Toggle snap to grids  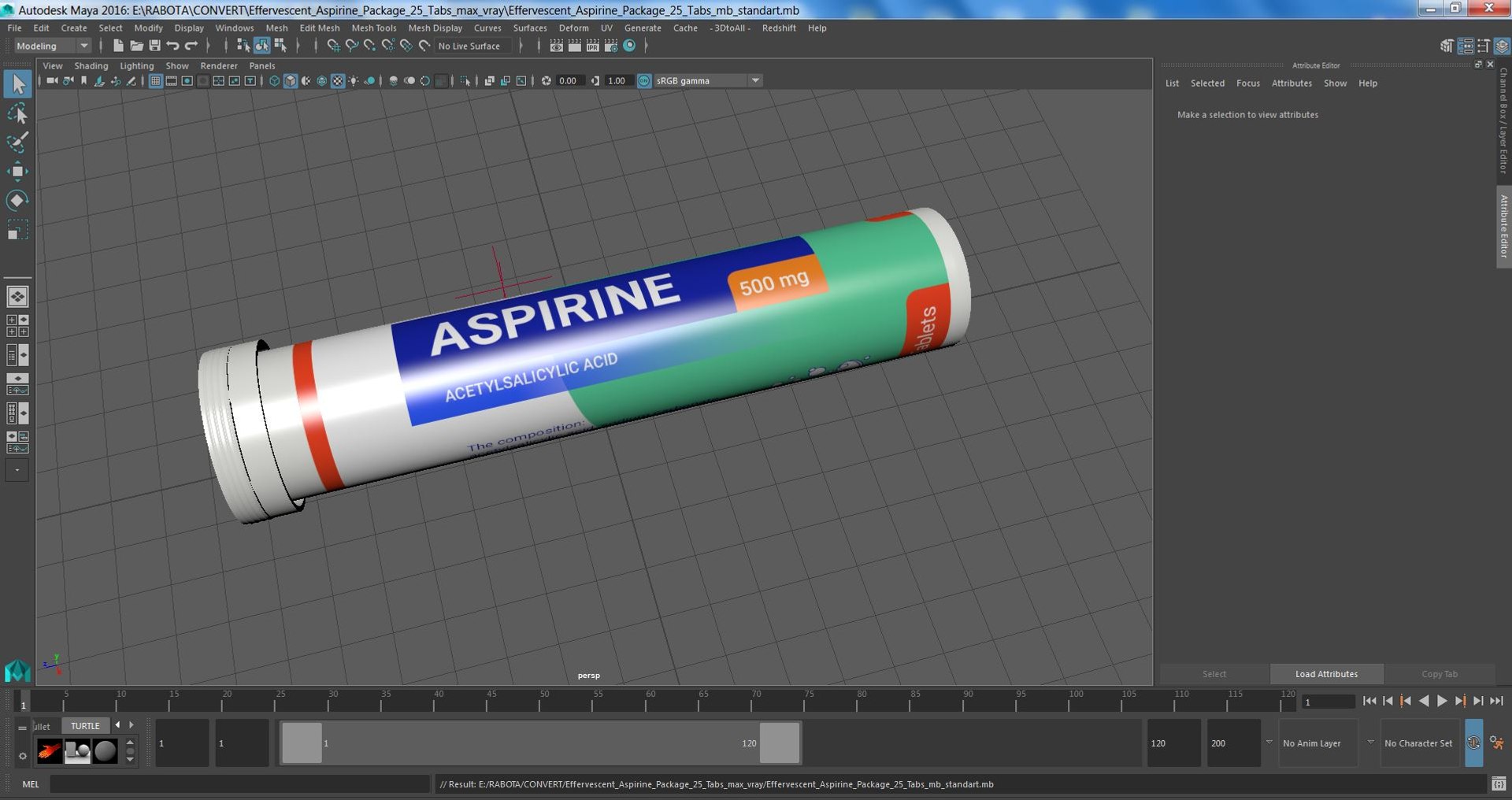[333, 46]
